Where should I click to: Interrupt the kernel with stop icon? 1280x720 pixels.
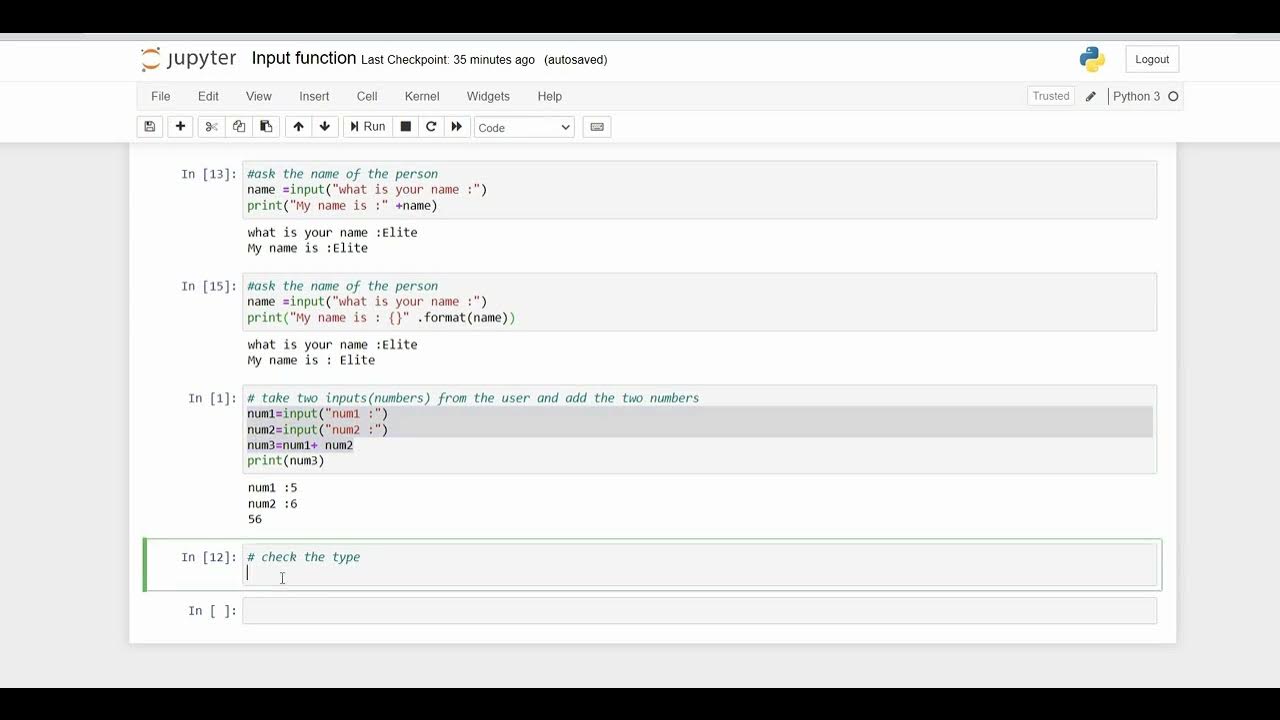point(405,127)
